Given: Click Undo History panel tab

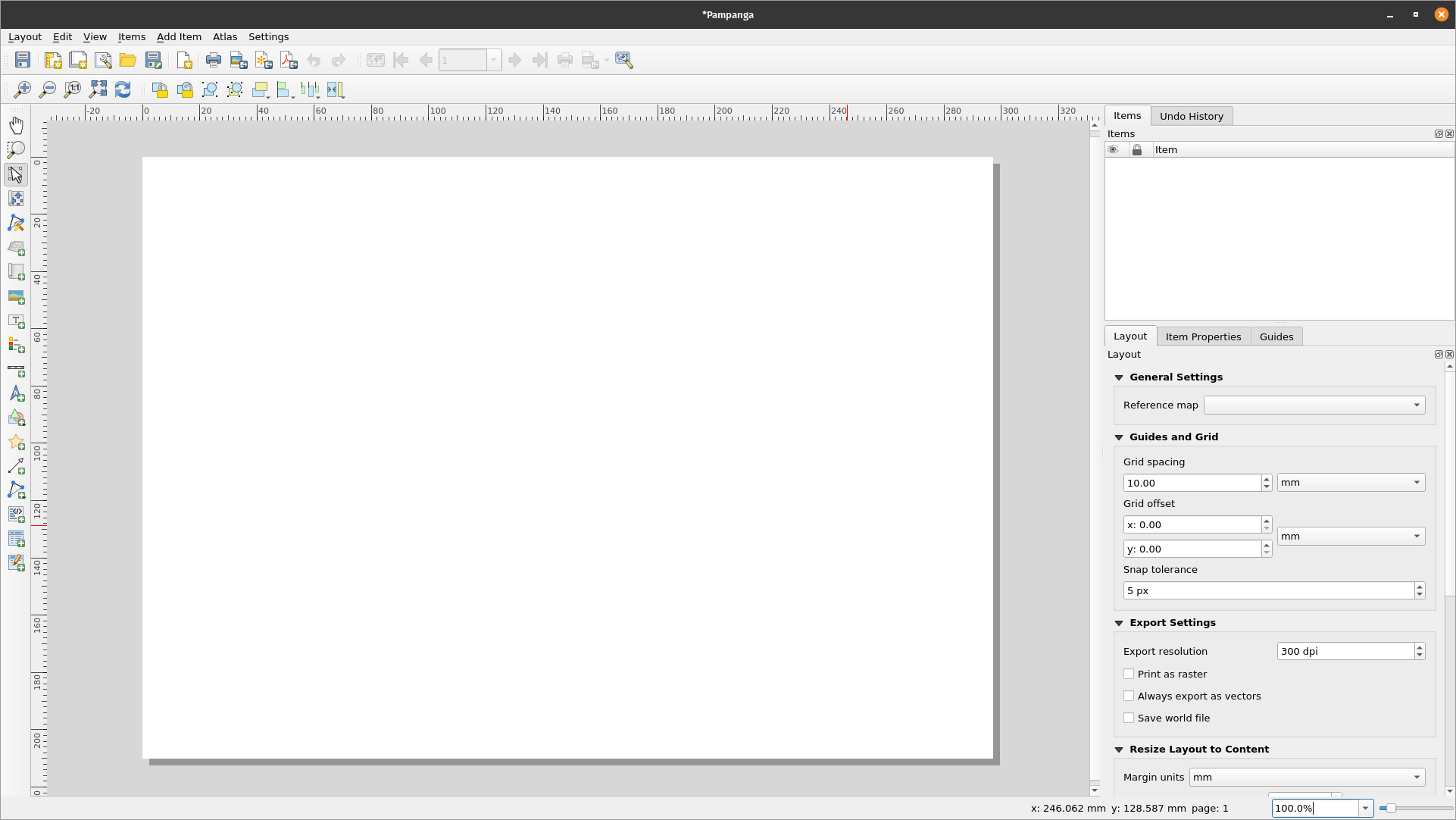Looking at the screenshot, I should [1191, 116].
